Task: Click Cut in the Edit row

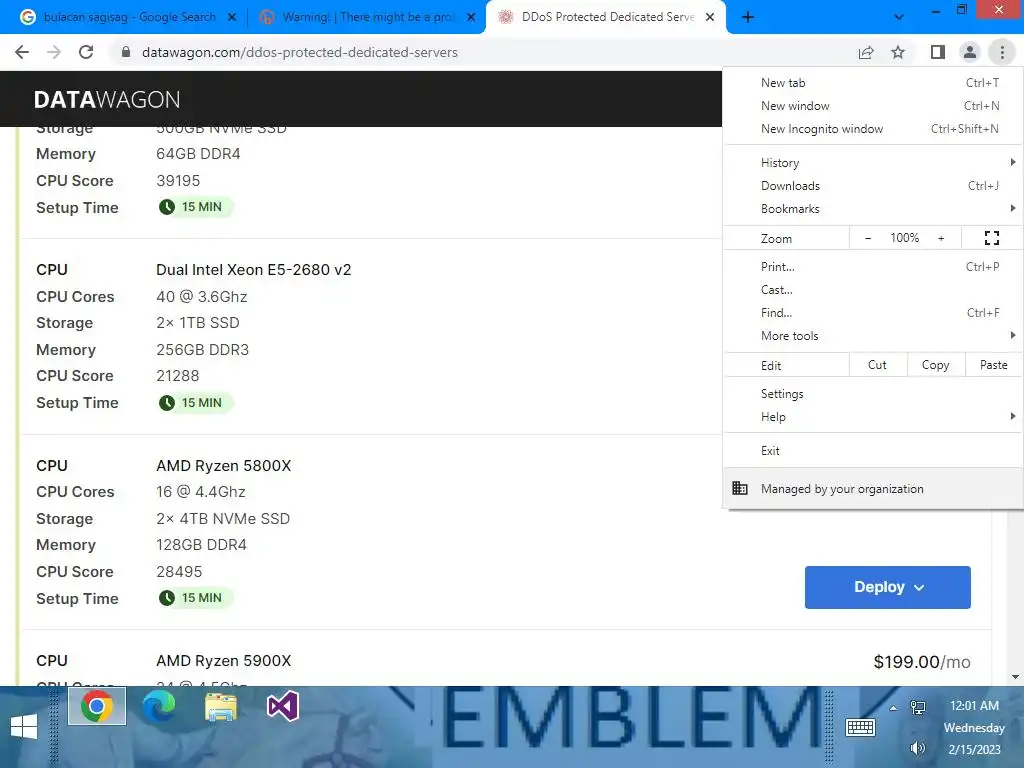Action: pyautogui.click(x=877, y=365)
